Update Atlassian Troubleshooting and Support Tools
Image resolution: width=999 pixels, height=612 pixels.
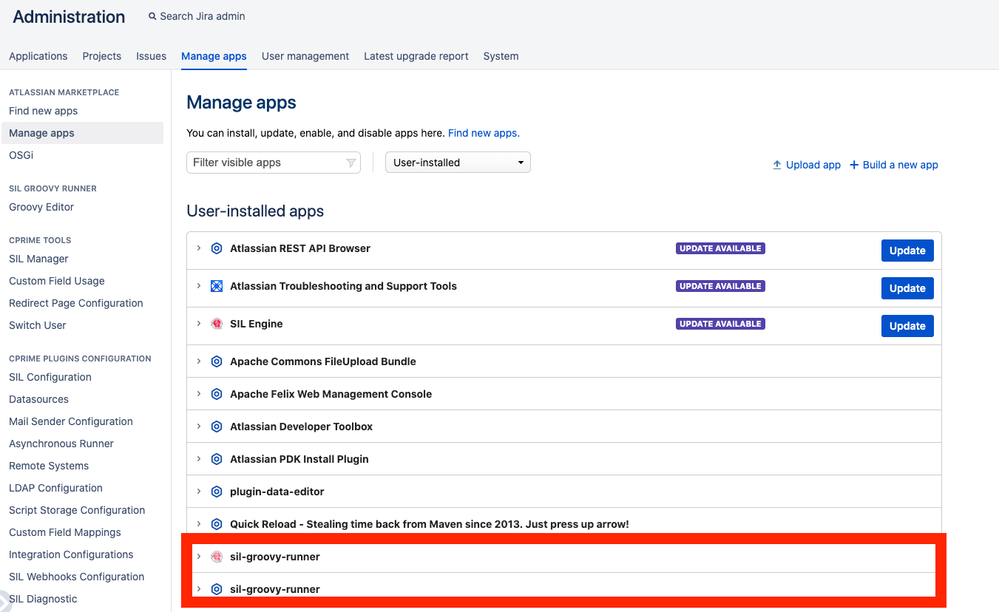pos(907,288)
